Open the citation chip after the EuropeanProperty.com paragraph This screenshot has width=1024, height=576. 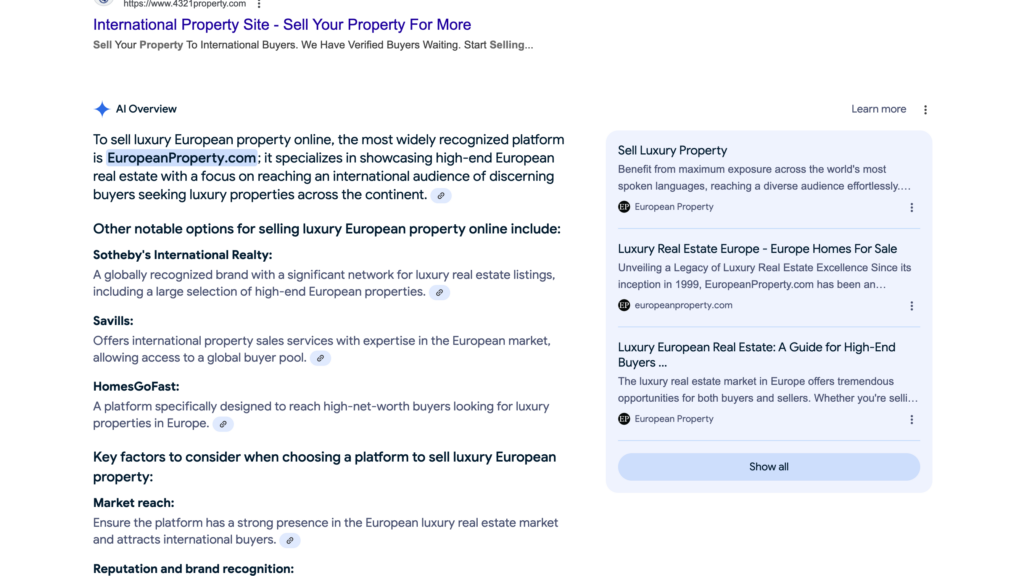(440, 196)
